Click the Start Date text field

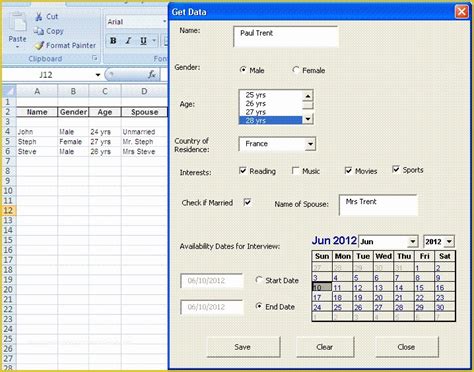click(x=211, y=280)
